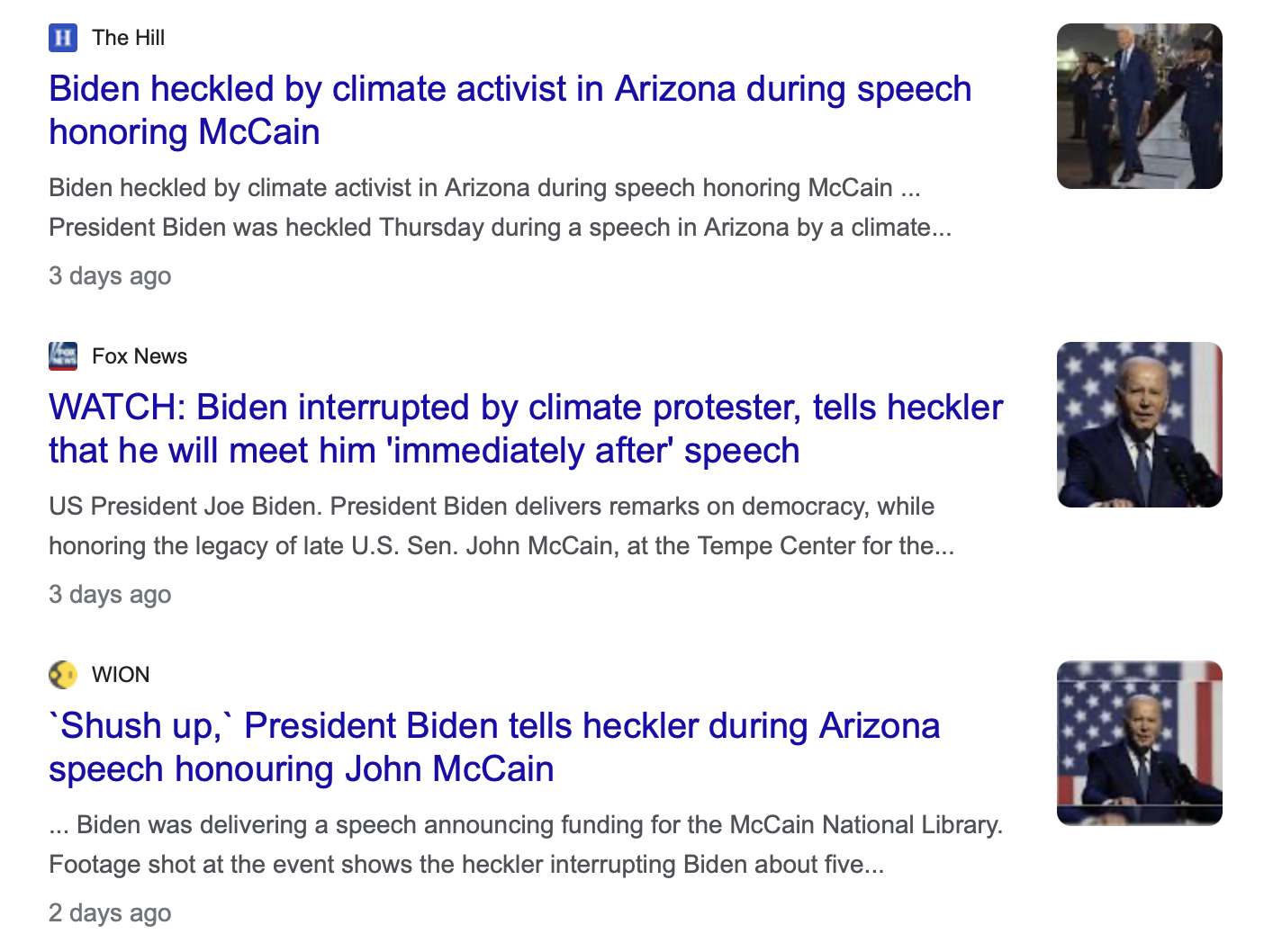Click The Hill article thumbnail image

[1139, 106]
